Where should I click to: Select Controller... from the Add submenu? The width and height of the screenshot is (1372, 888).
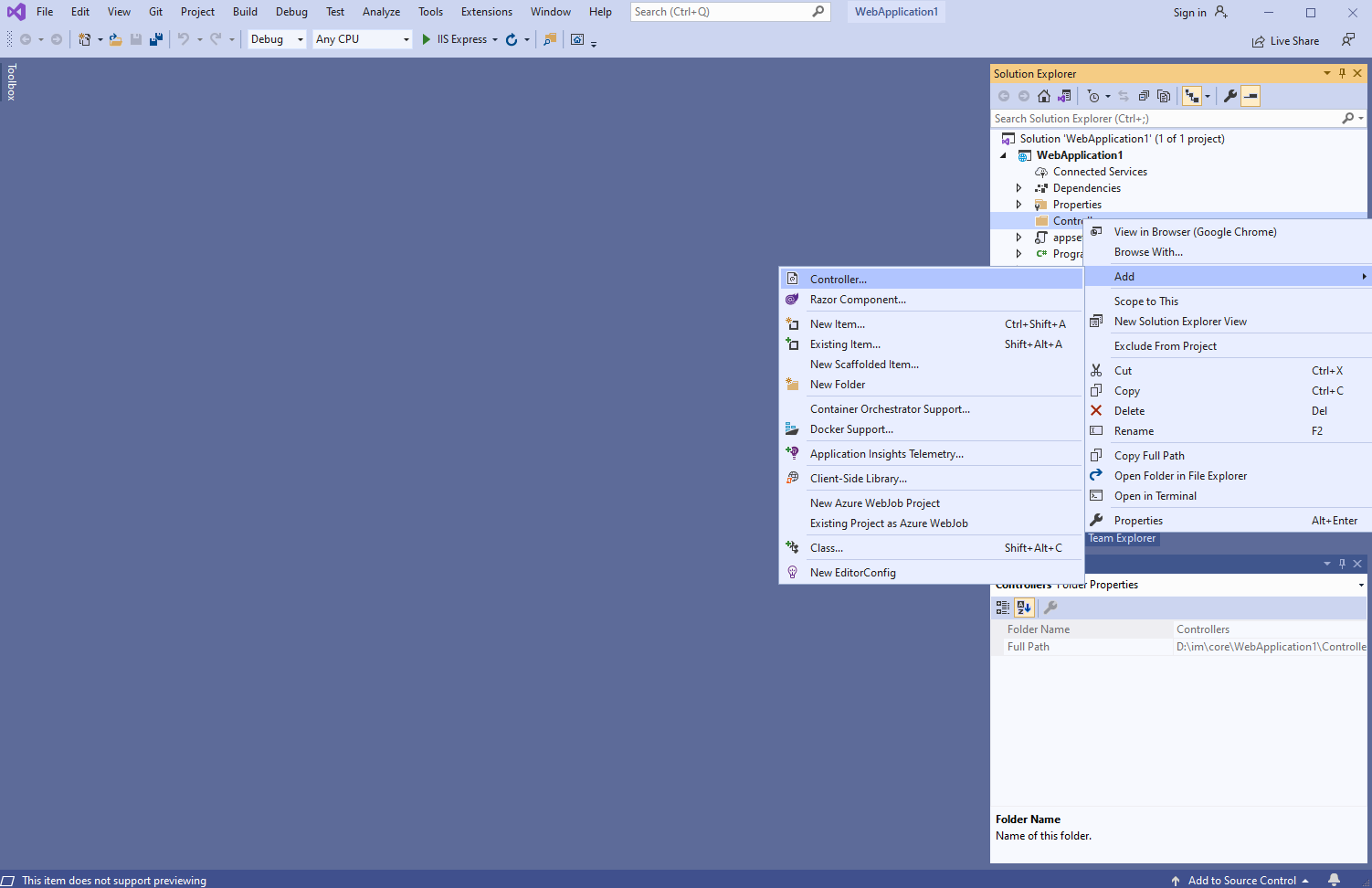[931, 280]
